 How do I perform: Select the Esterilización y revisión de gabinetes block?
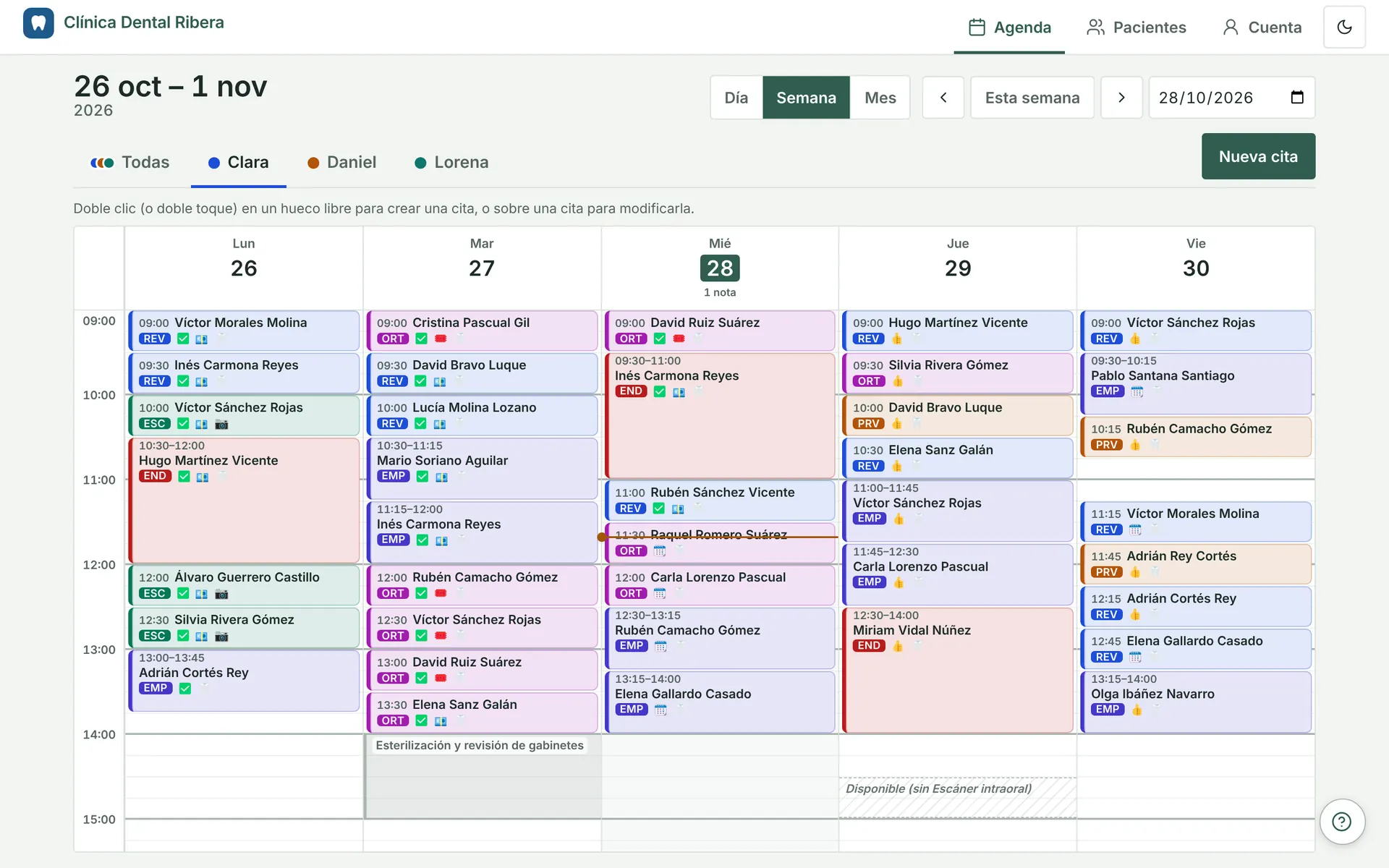(483, 776)
